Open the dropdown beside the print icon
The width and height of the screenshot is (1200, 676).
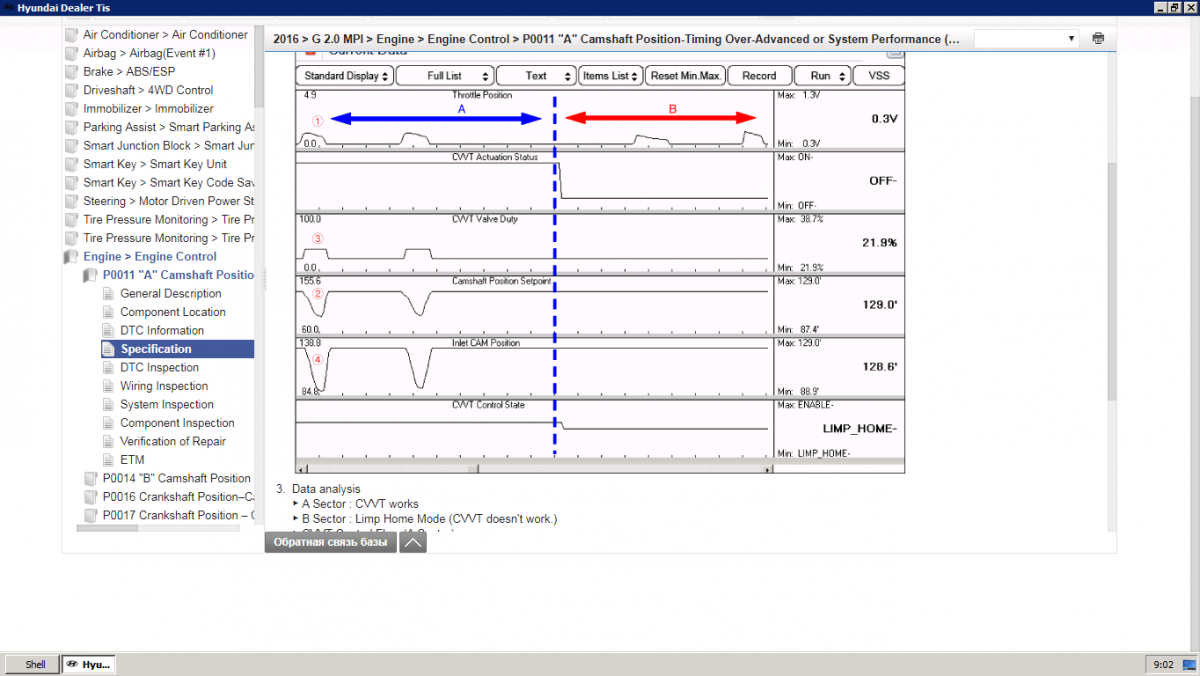pos(1026,39)
